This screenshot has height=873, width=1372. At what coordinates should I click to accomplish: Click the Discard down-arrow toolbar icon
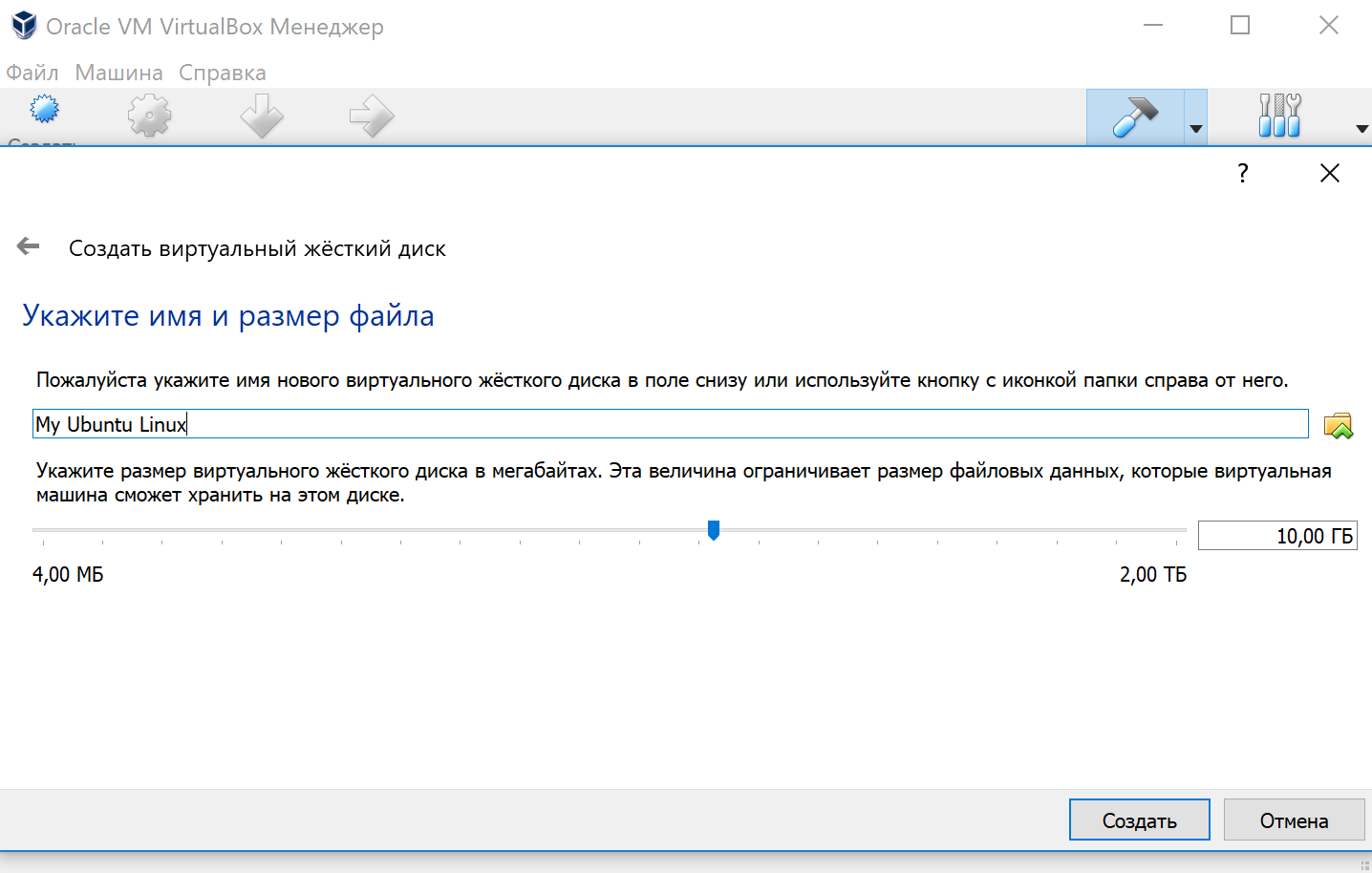pos(262,115)
